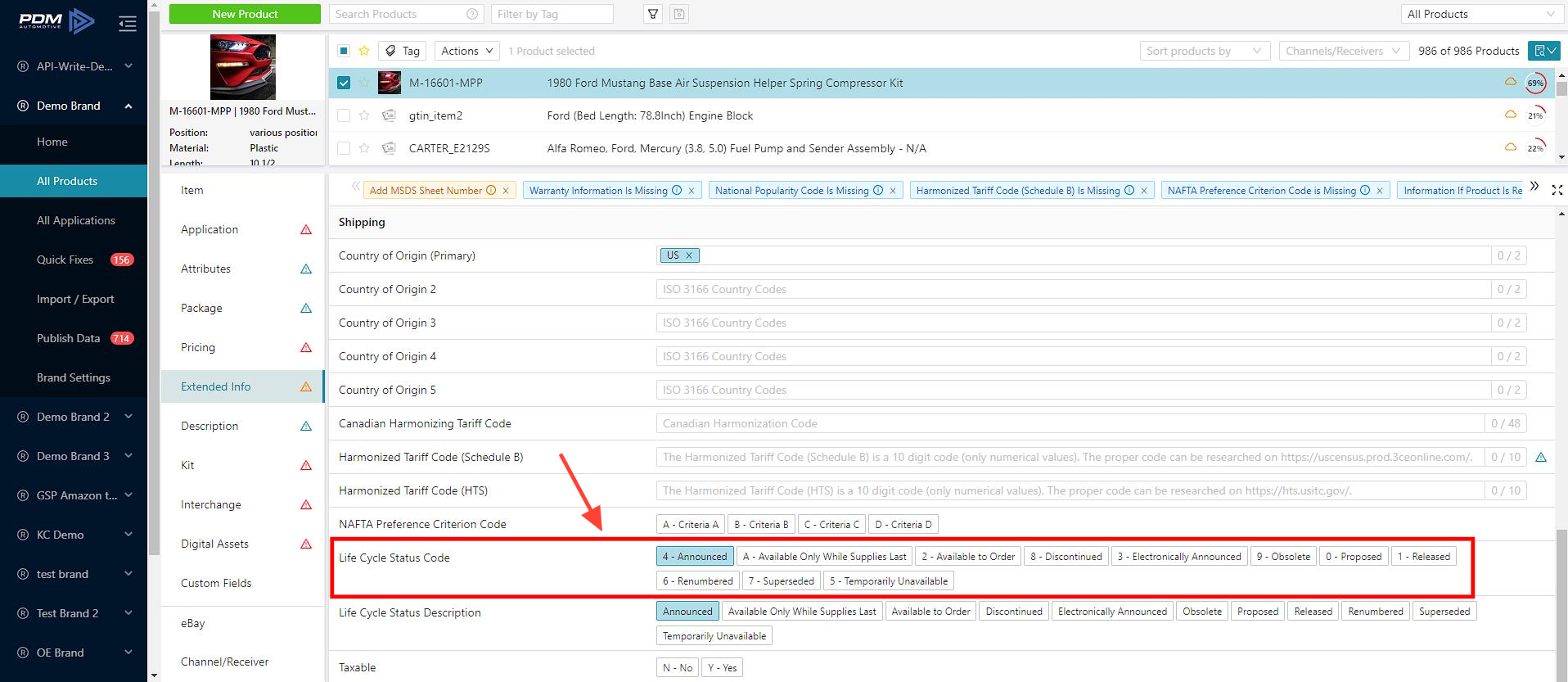Viewport: 1568px width, 682px height.
Task: Open the product filter funnel icon
Action: point(653,14)
